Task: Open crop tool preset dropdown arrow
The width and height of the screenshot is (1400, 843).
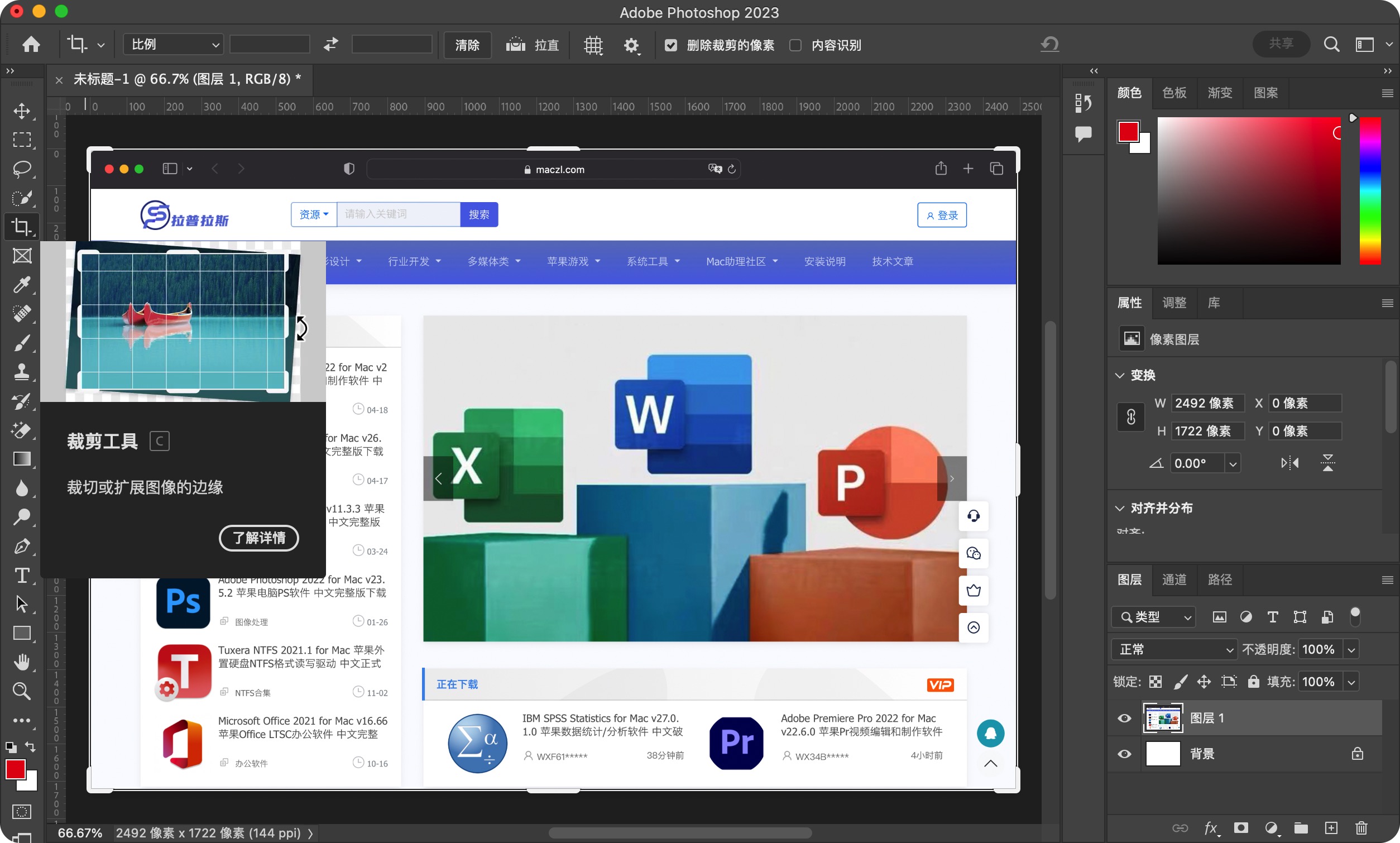Action: coord(100,45)
